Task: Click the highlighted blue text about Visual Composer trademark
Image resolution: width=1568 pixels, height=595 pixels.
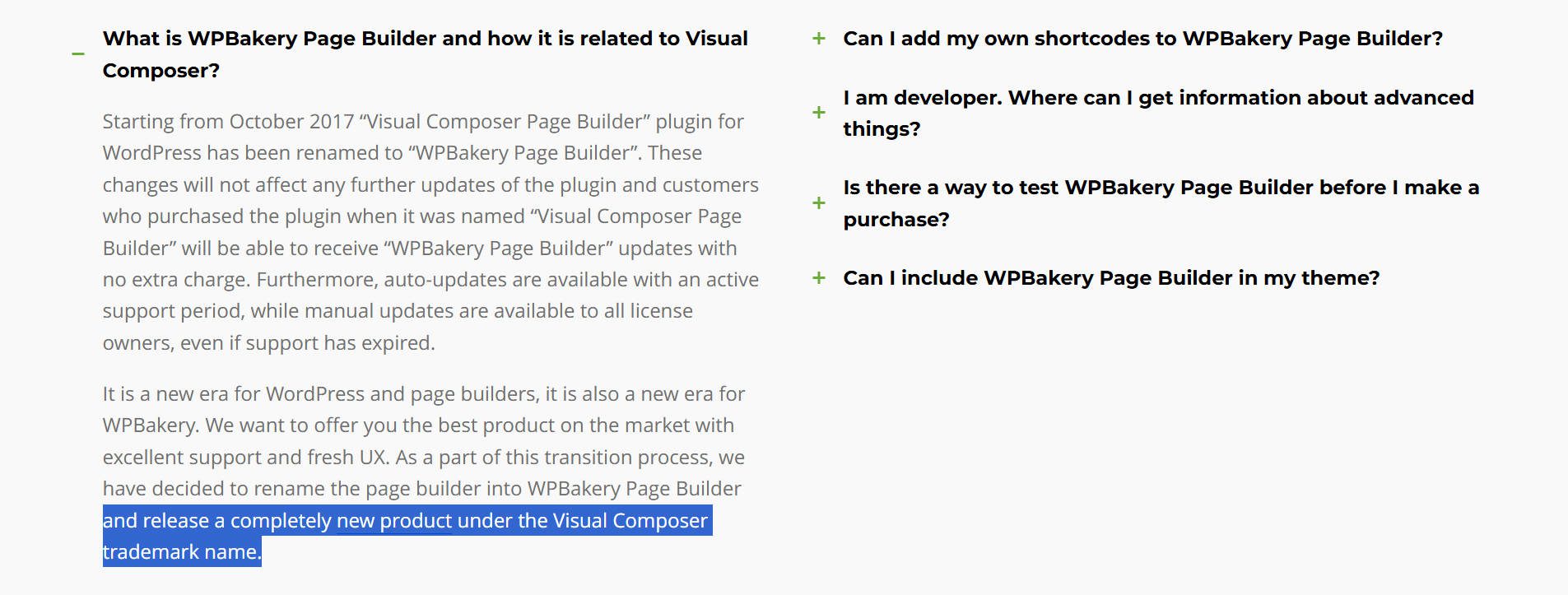Action: (x=405, y=536)
